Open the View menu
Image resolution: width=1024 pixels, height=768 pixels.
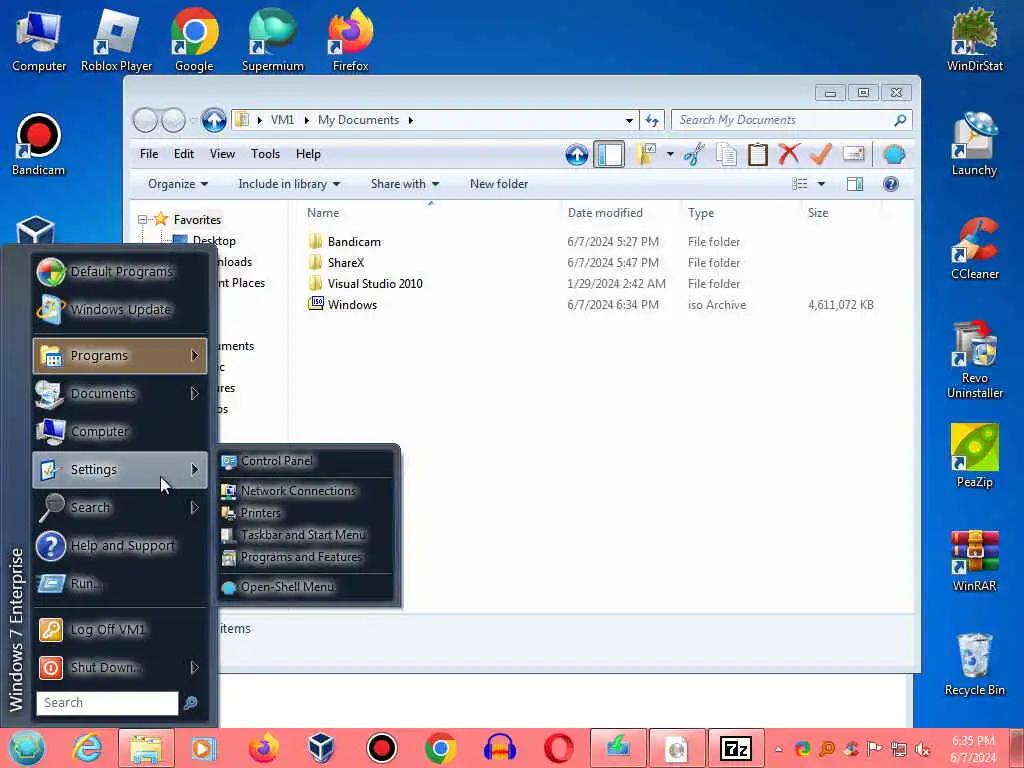(x=222, y=154)
